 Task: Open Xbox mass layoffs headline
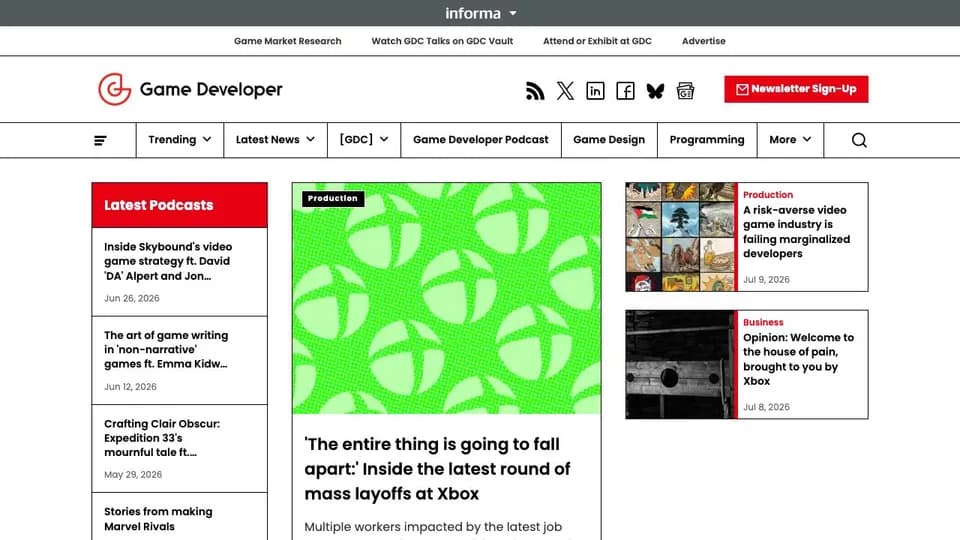pos(437,469)
